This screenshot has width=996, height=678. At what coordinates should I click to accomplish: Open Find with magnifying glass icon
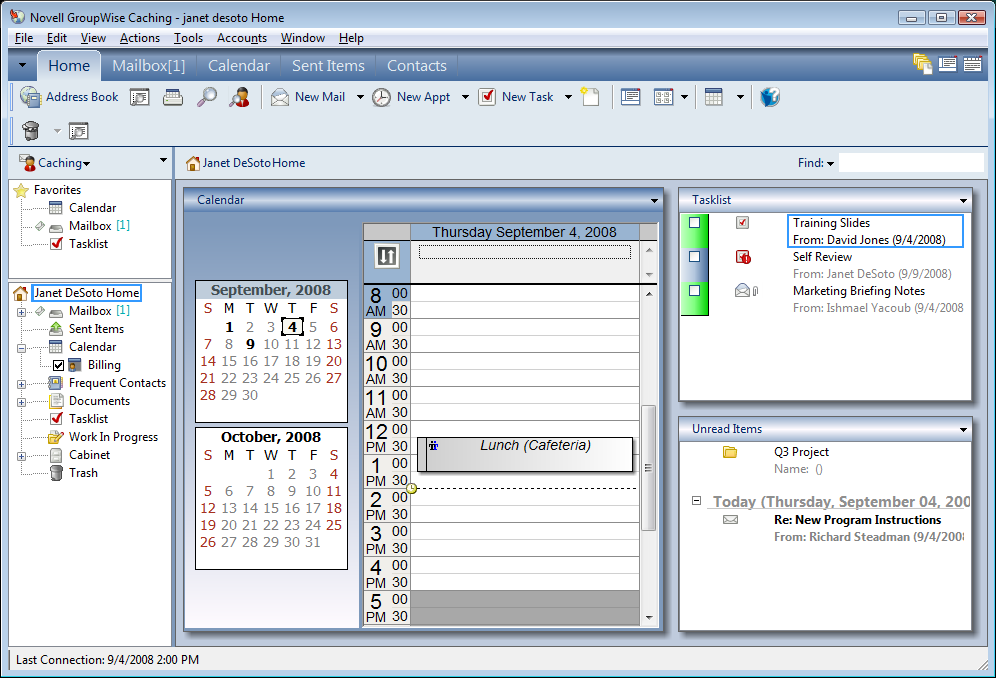pyautogui.click(x=206, y=97)
